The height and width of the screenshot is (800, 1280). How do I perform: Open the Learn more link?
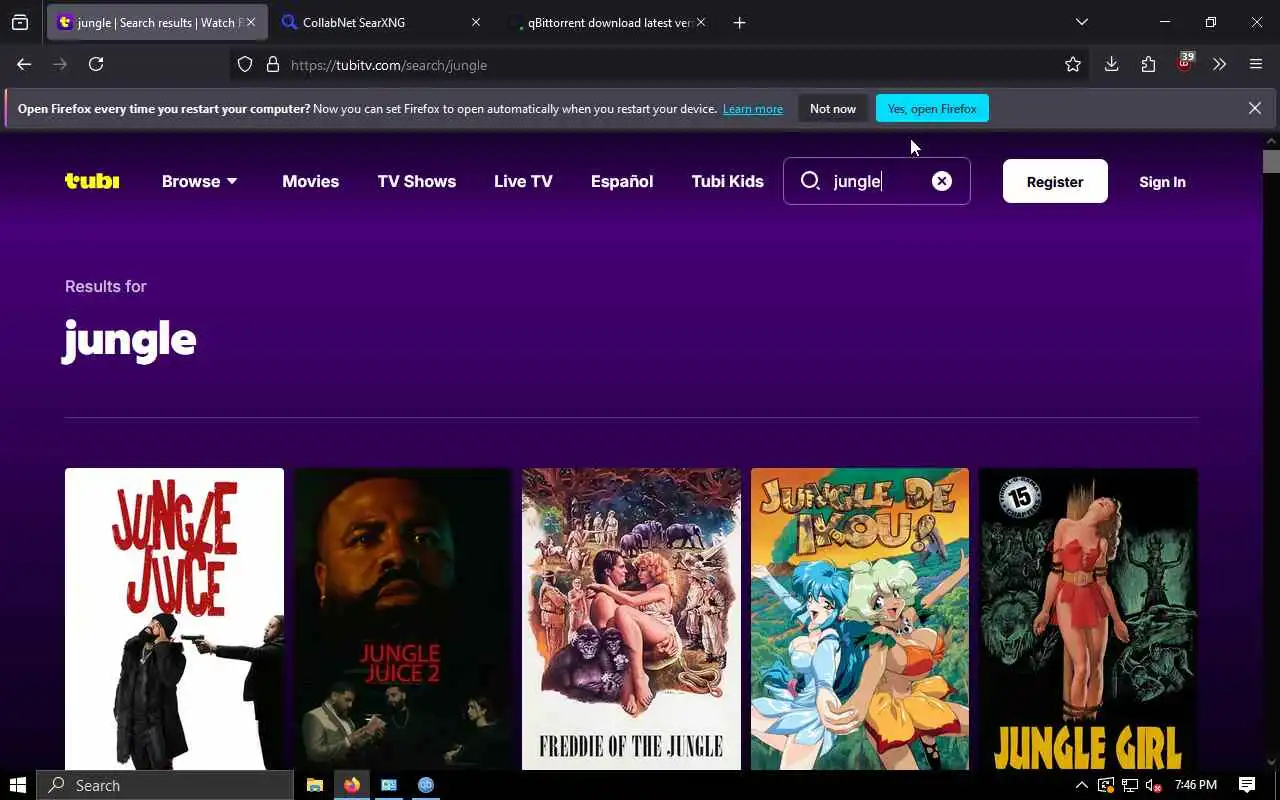click(753, 109)
